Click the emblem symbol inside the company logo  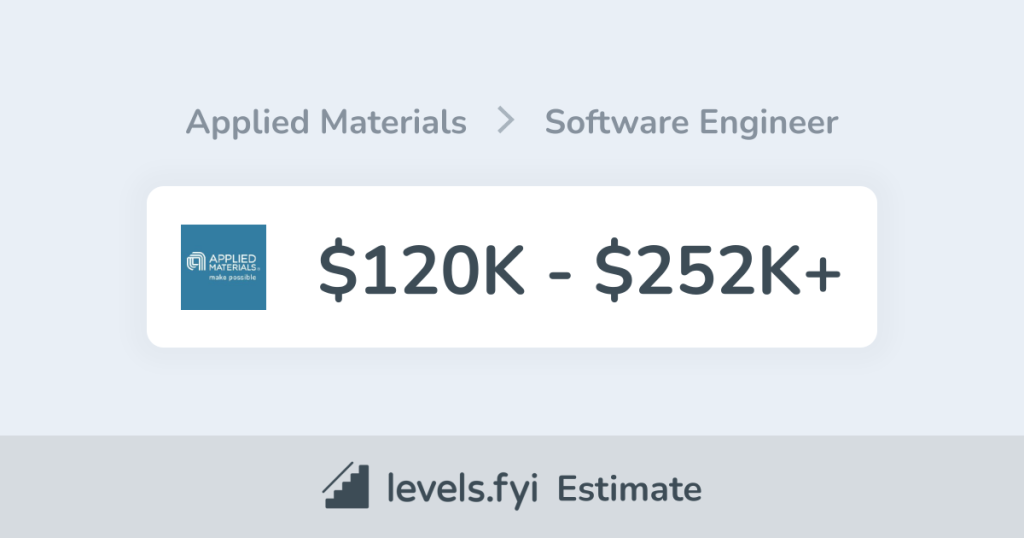pyautogui.click(x=195, y=262)
